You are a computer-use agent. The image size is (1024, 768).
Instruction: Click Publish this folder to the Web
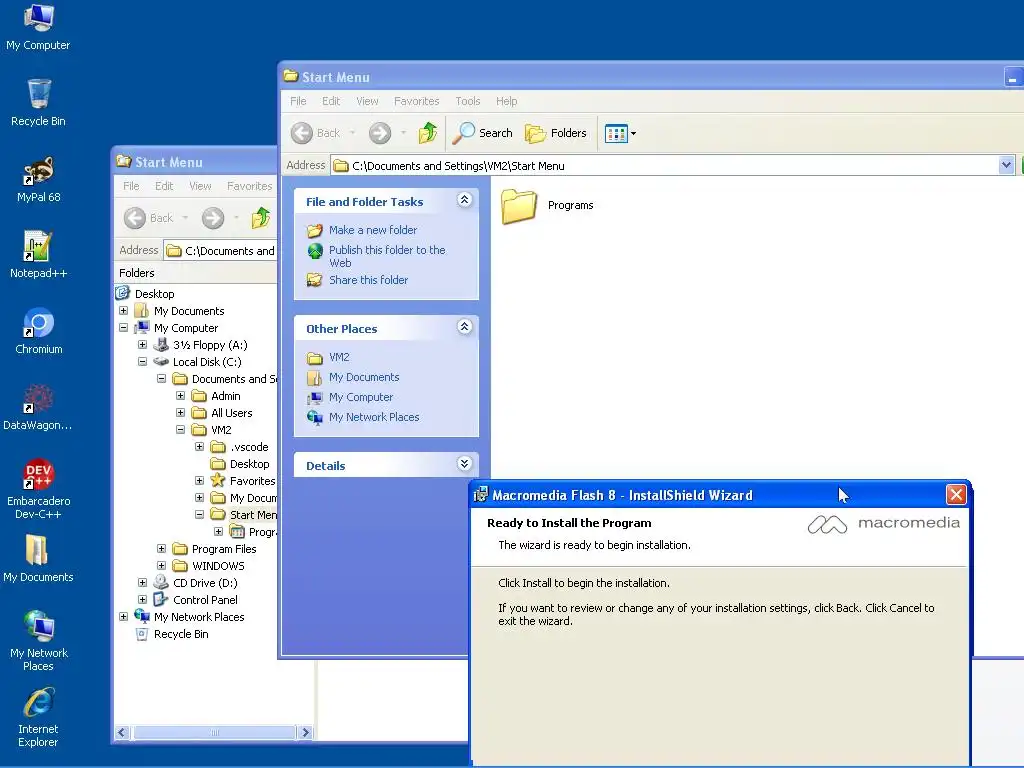pos(387,256)
